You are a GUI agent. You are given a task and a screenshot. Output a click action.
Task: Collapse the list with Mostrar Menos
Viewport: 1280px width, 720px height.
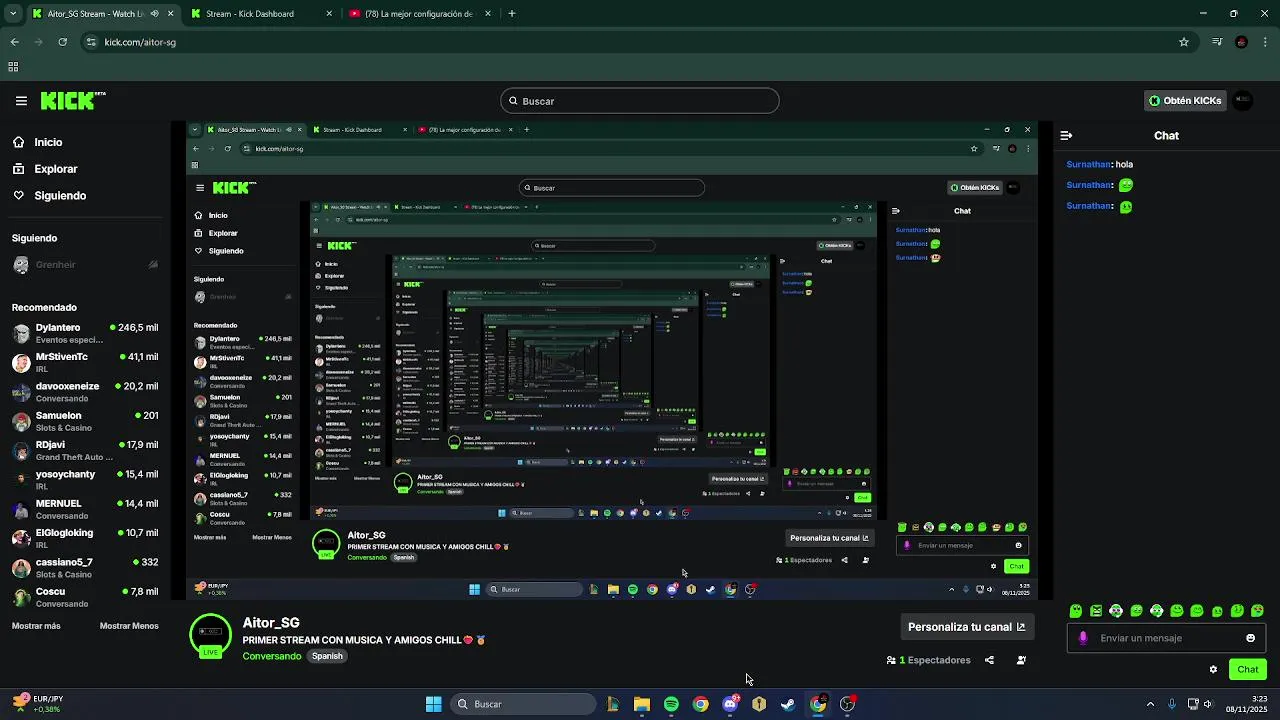[129, 626]
